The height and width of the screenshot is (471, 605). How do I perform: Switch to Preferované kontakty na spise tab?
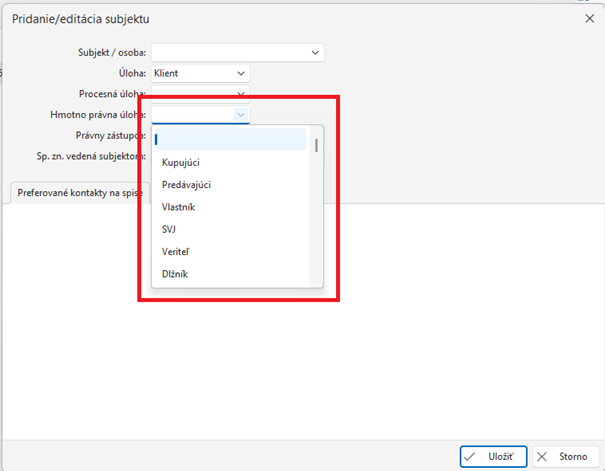click(80, 191)
